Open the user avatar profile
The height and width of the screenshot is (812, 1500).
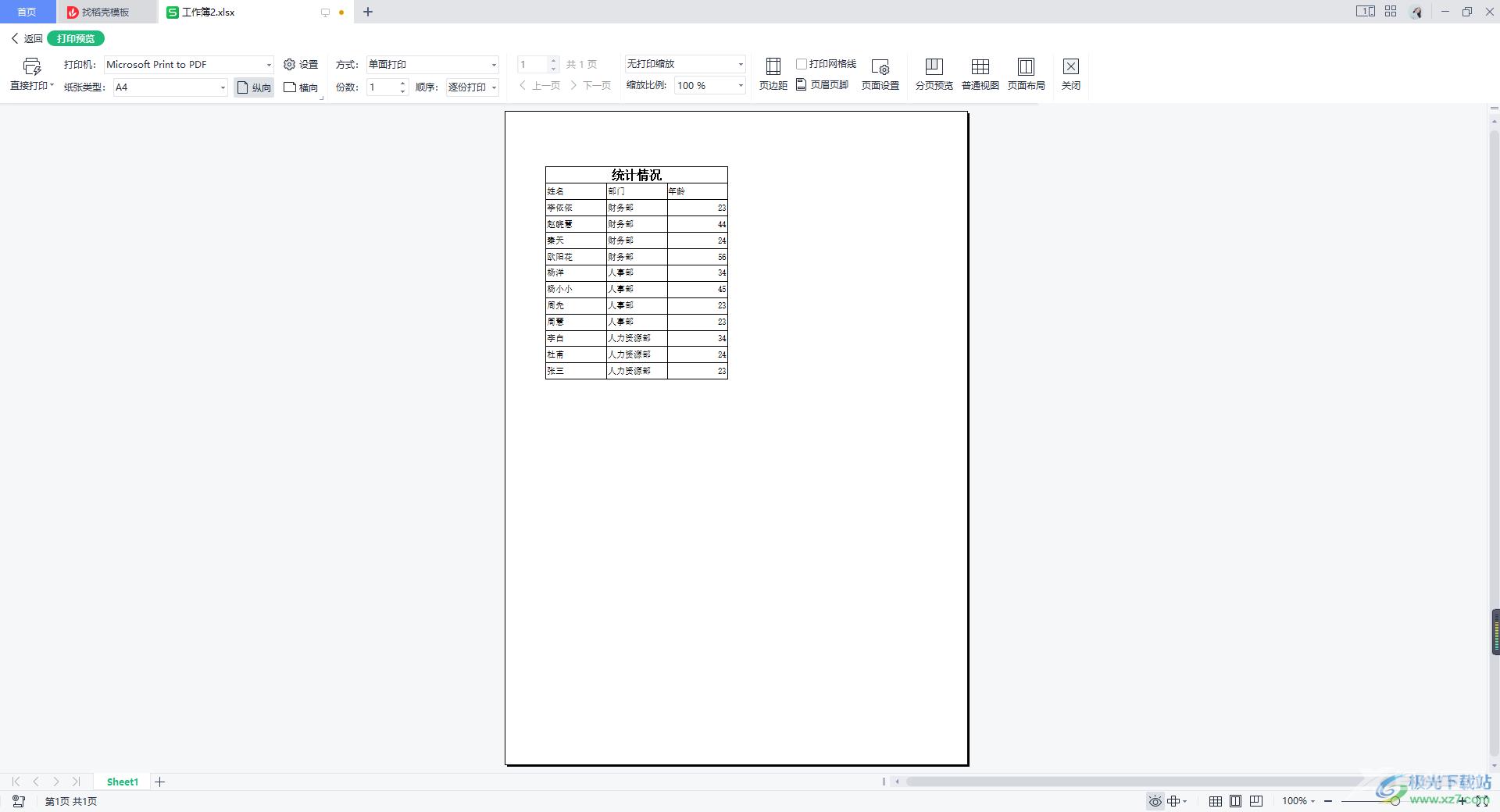tap(1416, 12)
